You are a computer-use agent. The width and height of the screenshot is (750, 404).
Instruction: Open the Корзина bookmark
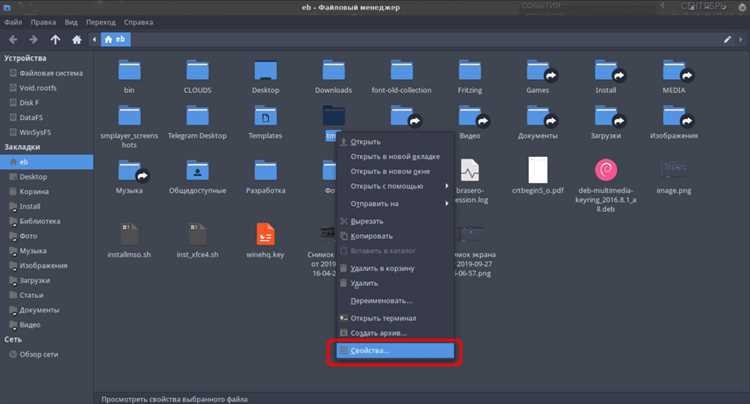coord(47,192)
